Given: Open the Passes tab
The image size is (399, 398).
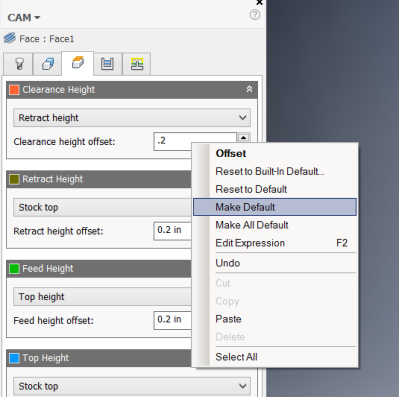Looking at the screenshot, I should [x=107, y=64].
